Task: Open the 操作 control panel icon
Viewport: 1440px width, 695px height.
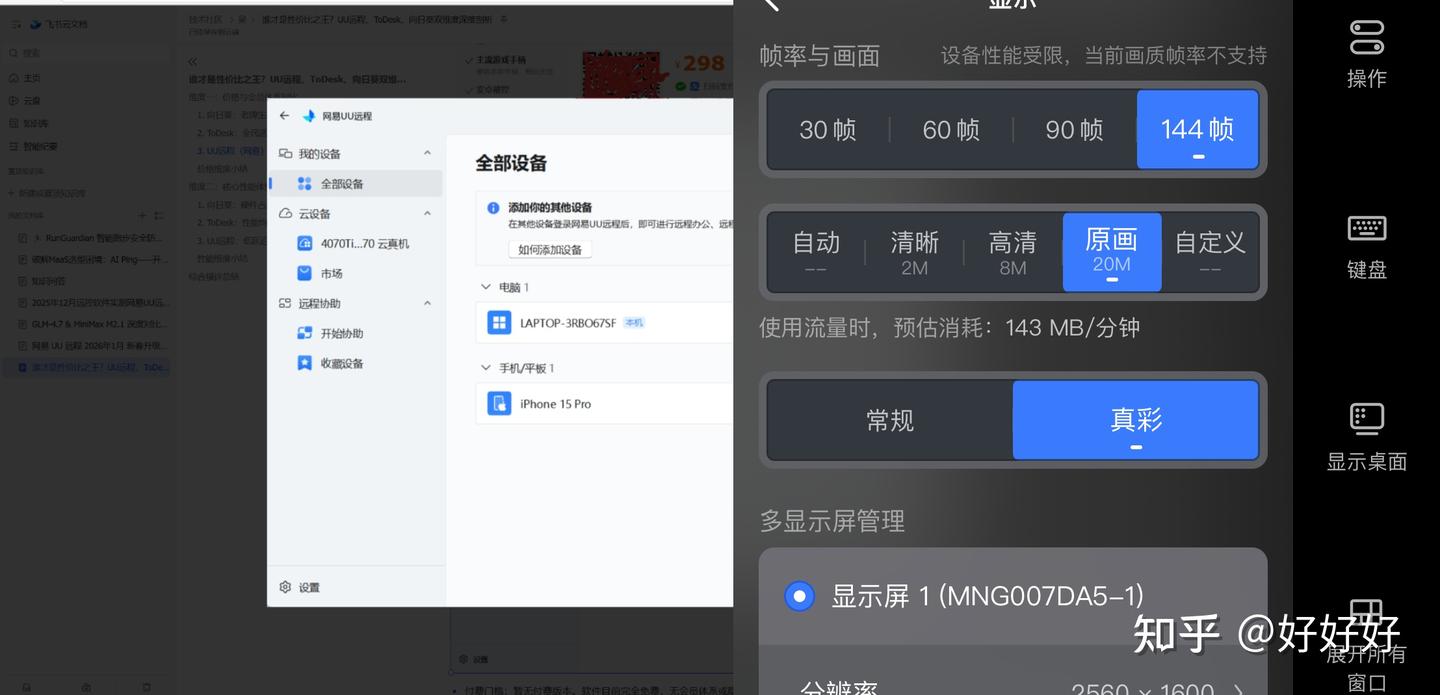Action: pos(1366,38)
